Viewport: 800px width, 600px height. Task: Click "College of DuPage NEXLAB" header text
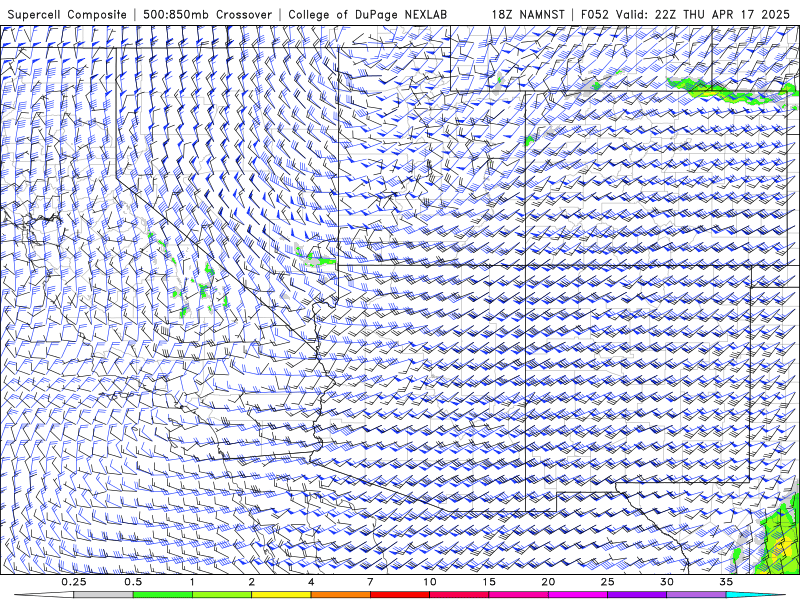(x=367, y=14)
